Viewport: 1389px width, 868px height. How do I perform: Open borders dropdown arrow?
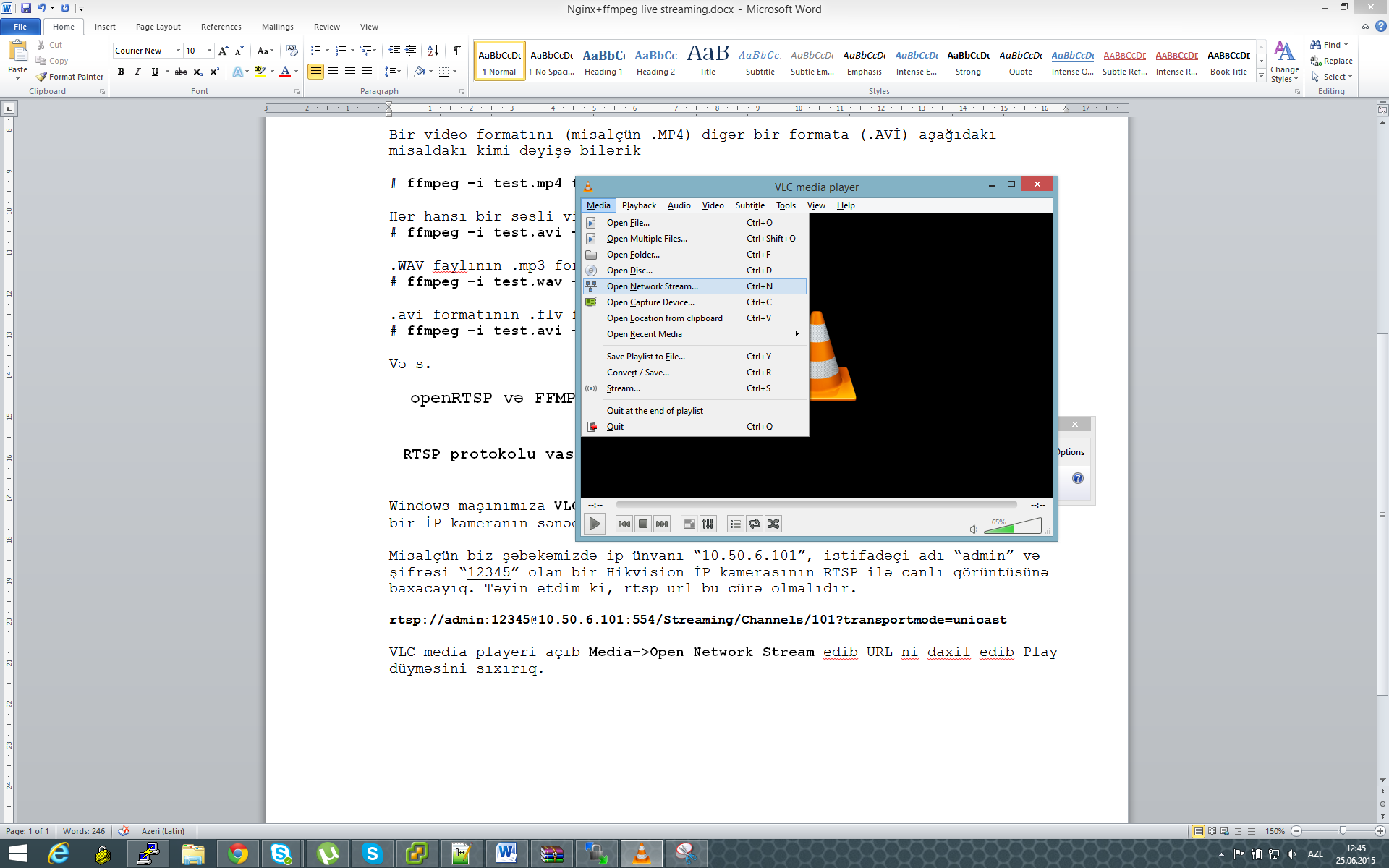[455, 72]
